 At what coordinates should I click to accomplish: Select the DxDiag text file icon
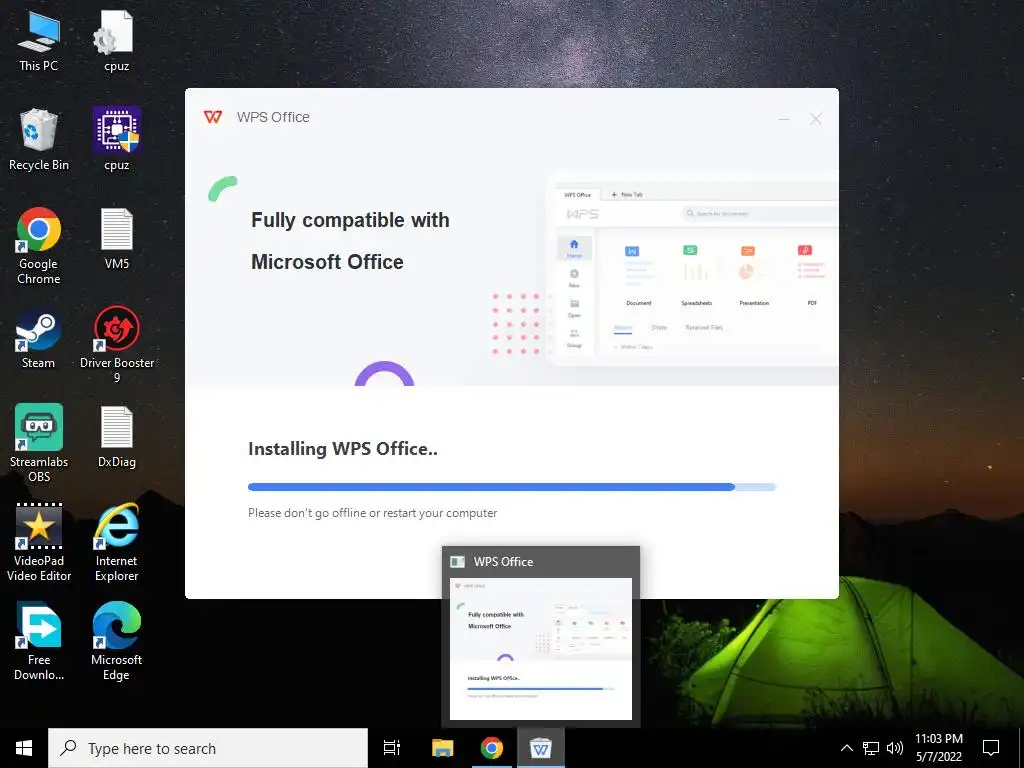pos(116,437)
